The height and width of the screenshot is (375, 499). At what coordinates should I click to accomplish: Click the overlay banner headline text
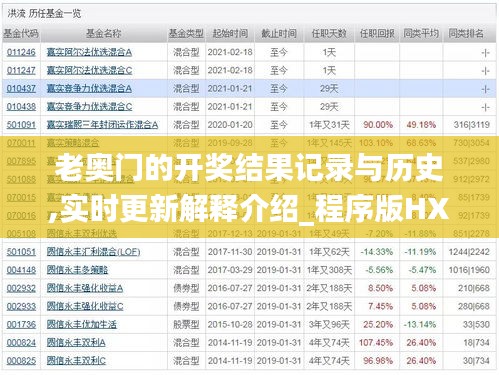point(249,187)
